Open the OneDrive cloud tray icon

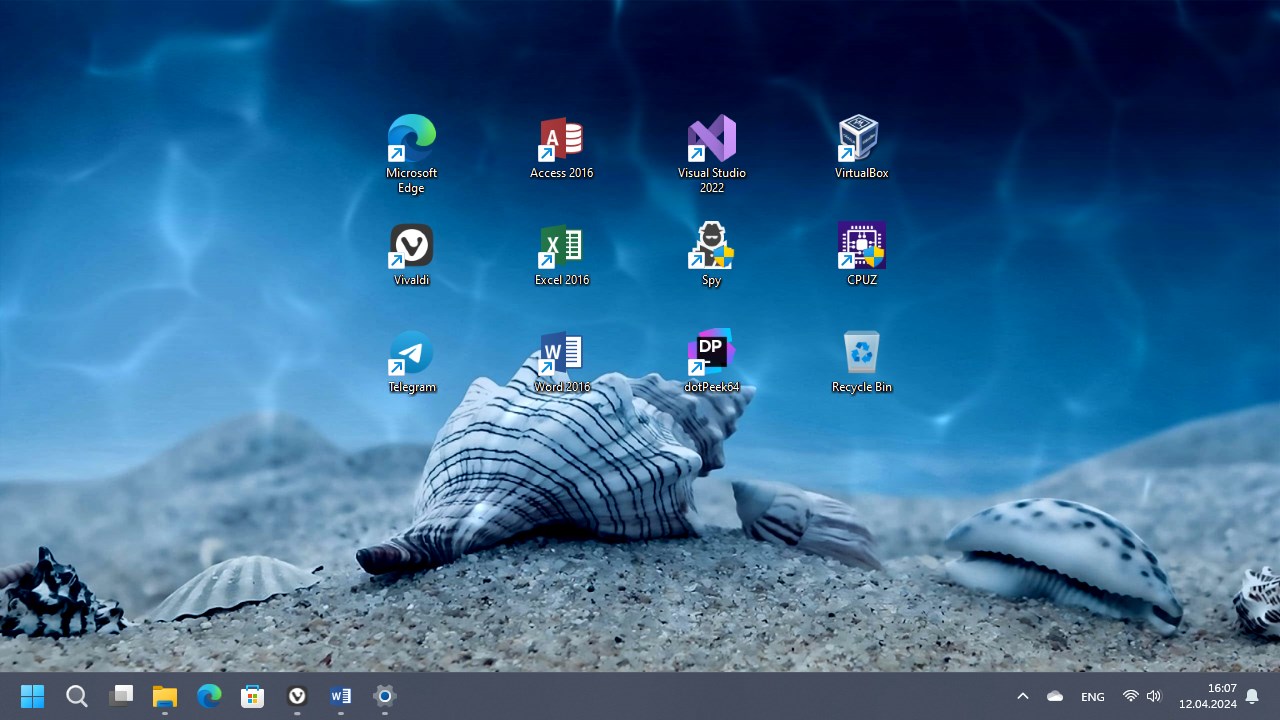pos(1055,696)
